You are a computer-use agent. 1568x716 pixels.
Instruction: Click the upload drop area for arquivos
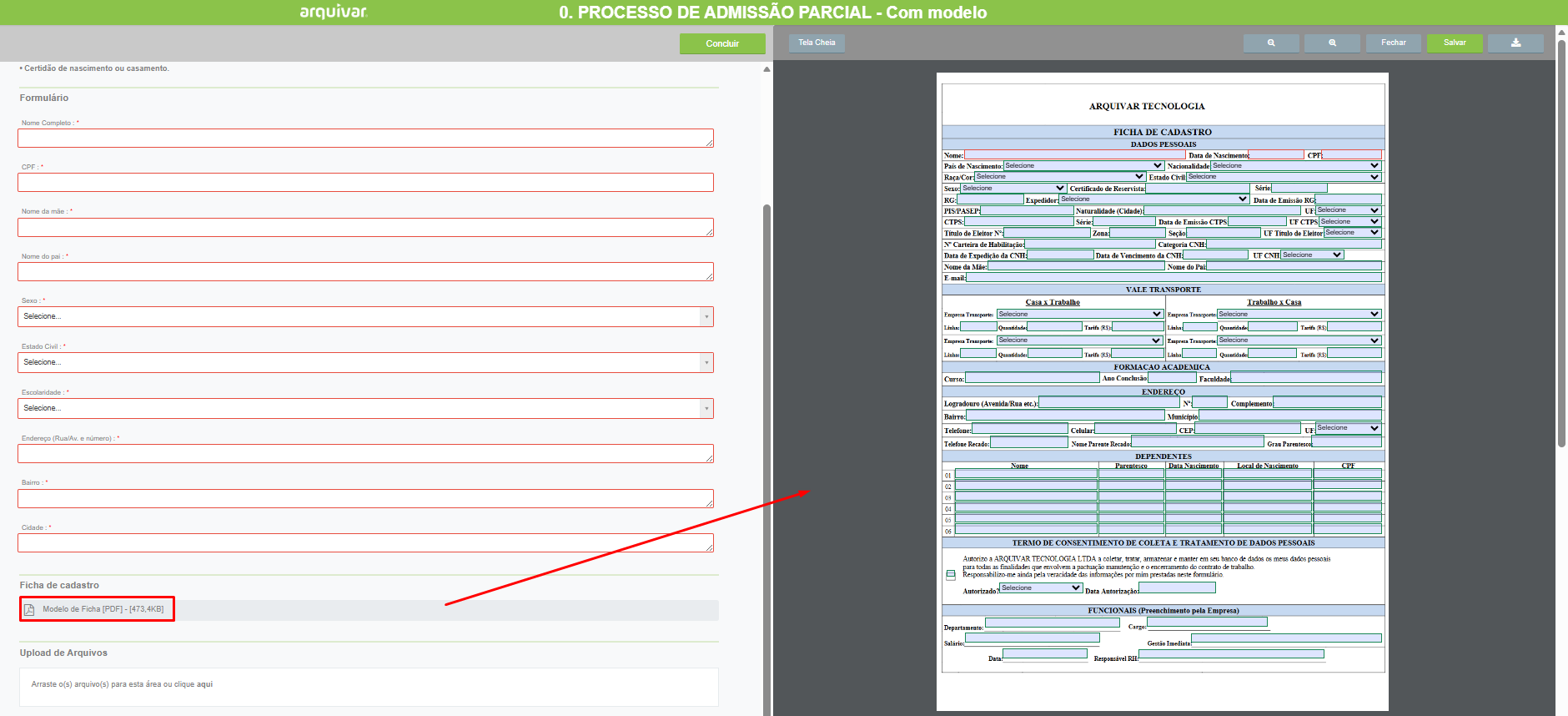[369, 687]
